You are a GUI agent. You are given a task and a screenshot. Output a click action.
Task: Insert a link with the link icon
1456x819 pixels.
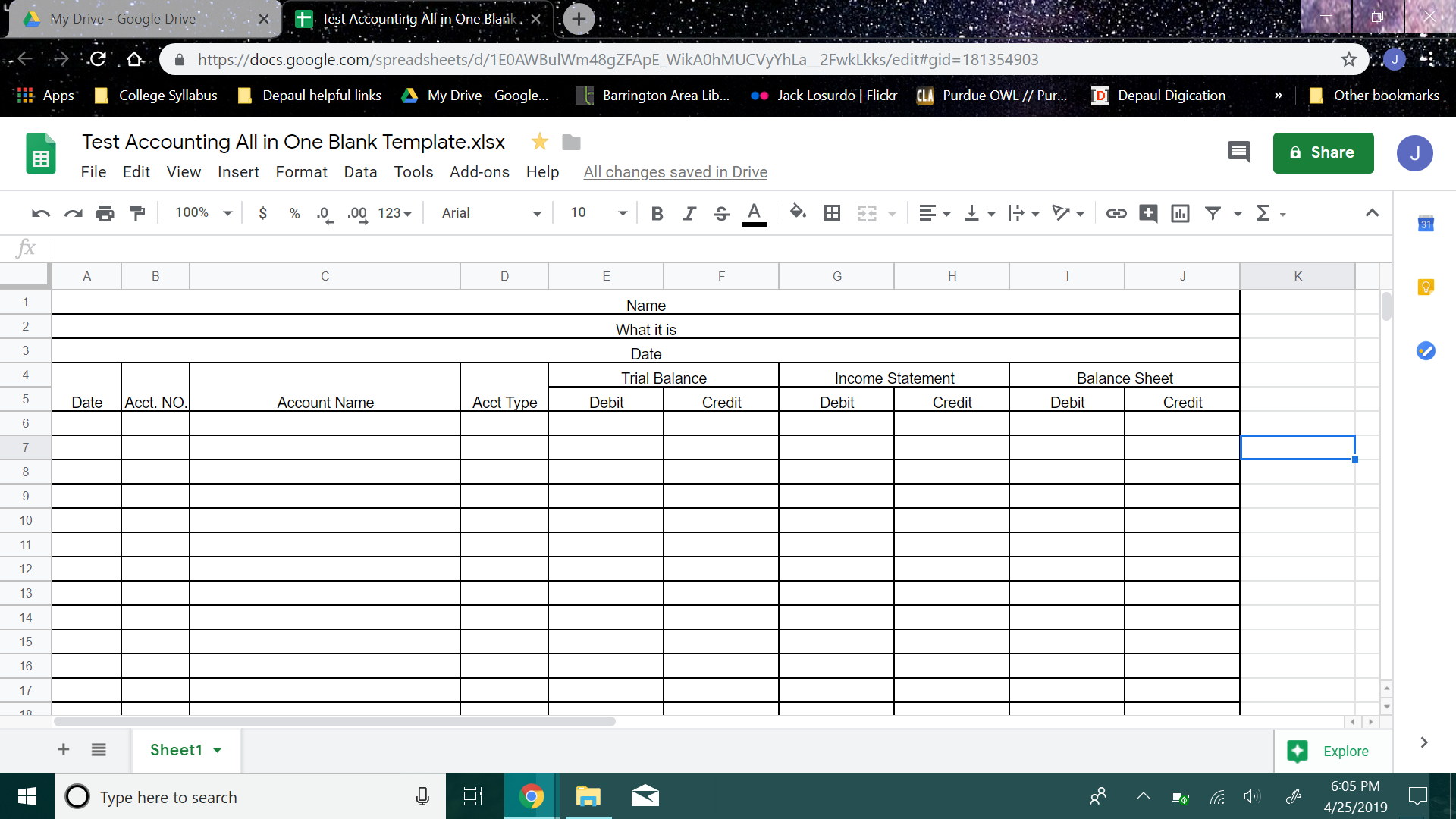1116,213
